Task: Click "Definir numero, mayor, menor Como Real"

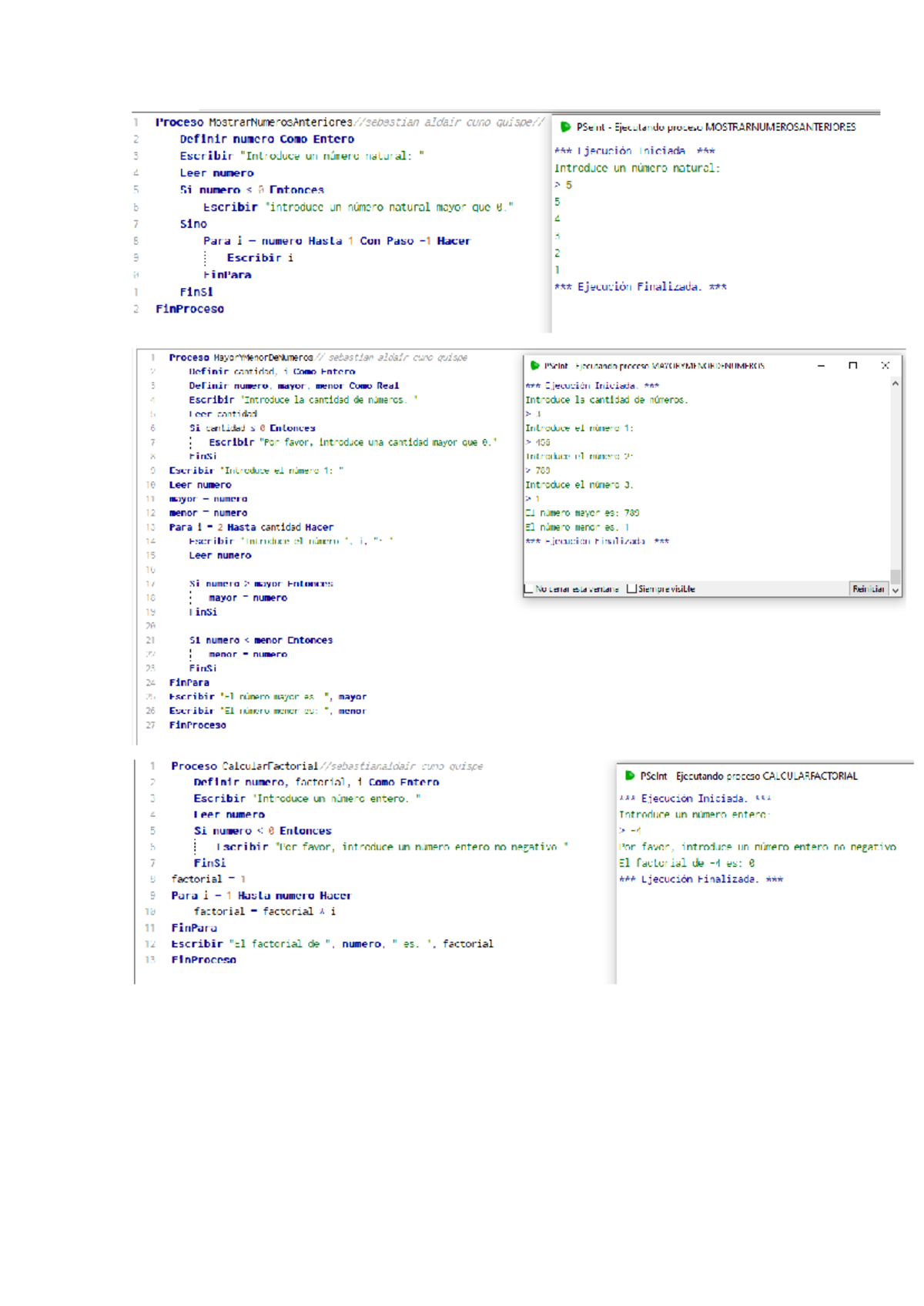Action: click(294, 386)
